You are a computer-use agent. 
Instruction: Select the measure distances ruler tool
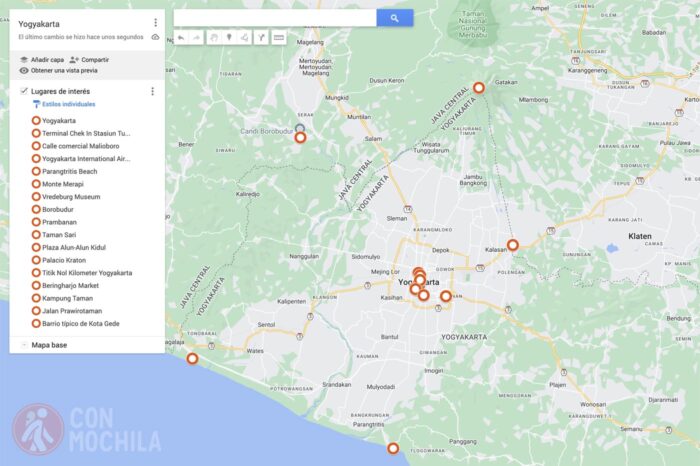click(279, 38)
